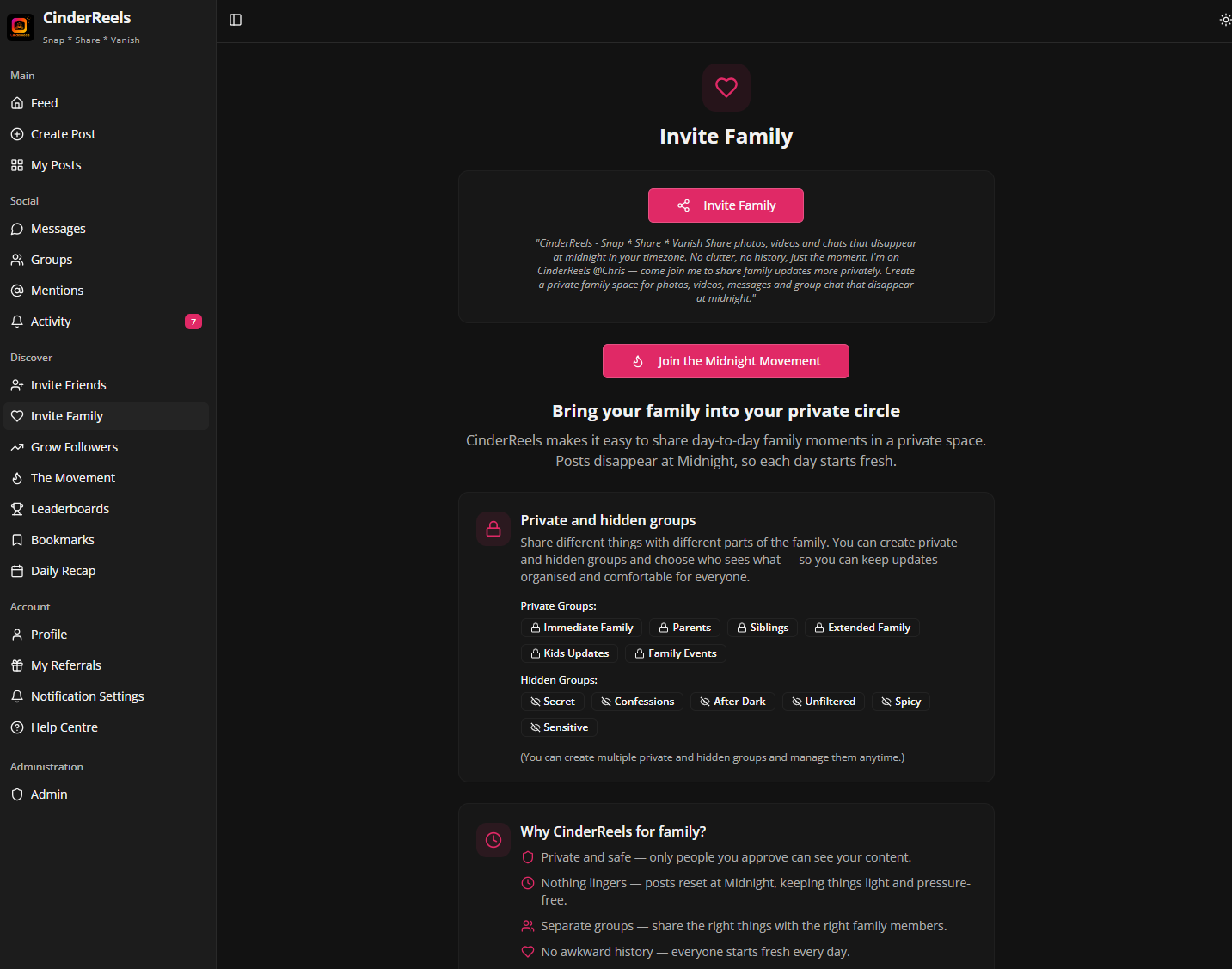Navigate to Groups

pyautogui.click(x=106, y=260)
